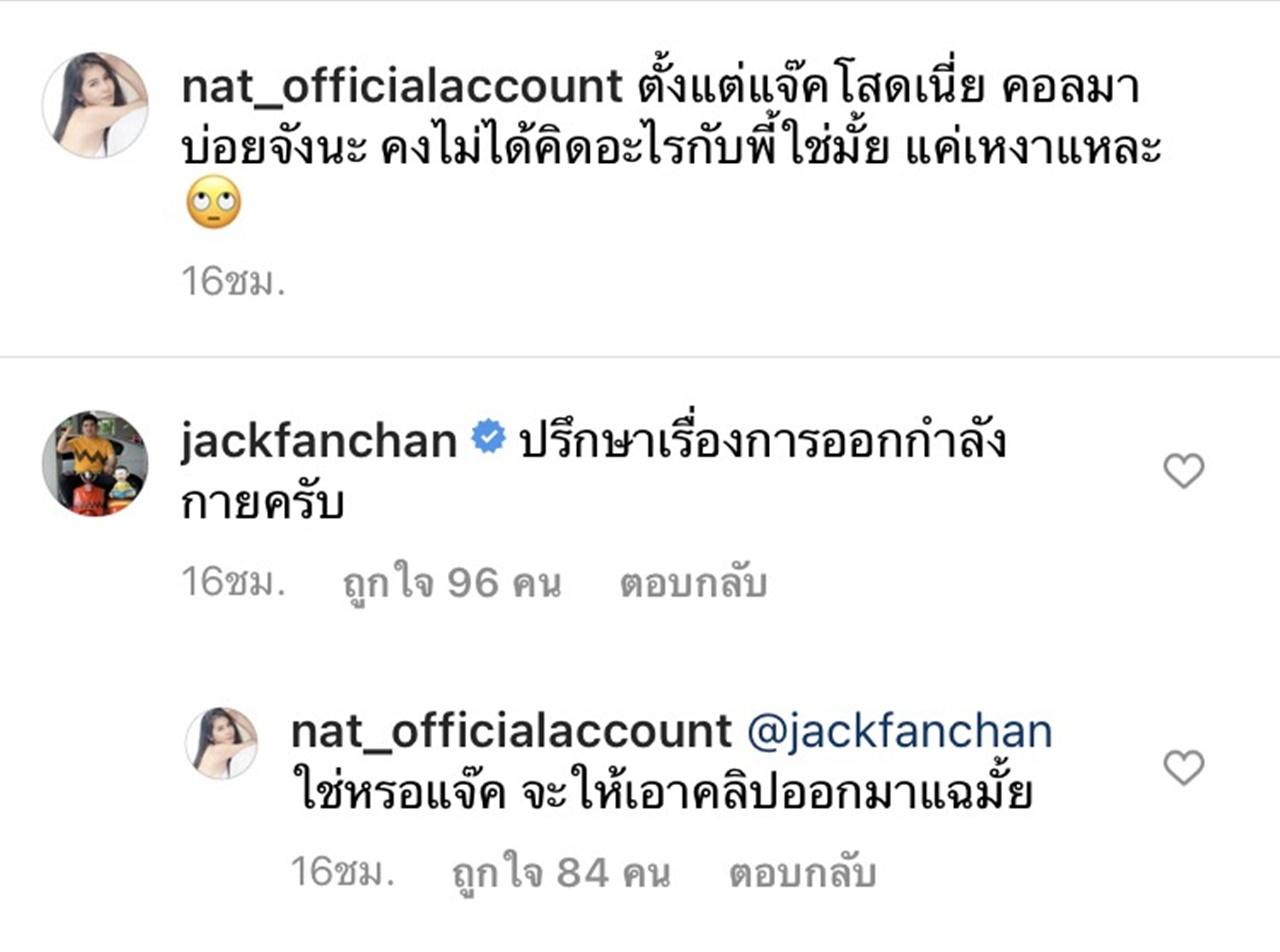Click jackfanchan's comment text ปรึกษาเรื่องการออกกำลังกายครับ
This screenshot has width=1280, height=952.
(x=594, y=472)
